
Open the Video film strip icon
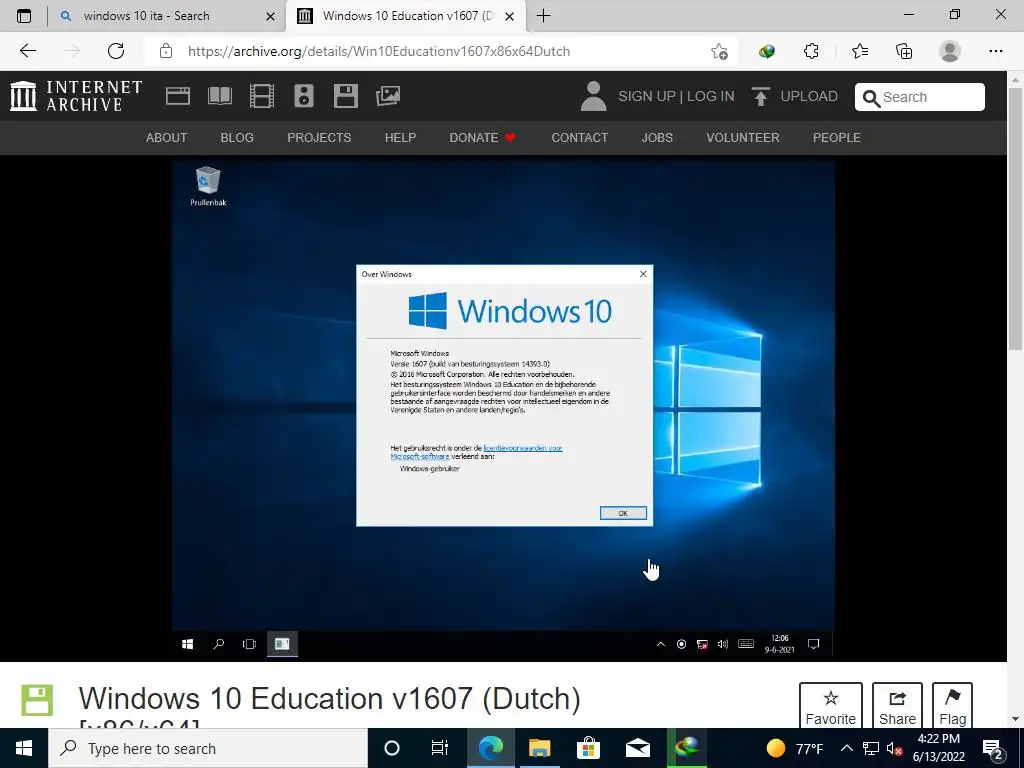coord(262,96)
